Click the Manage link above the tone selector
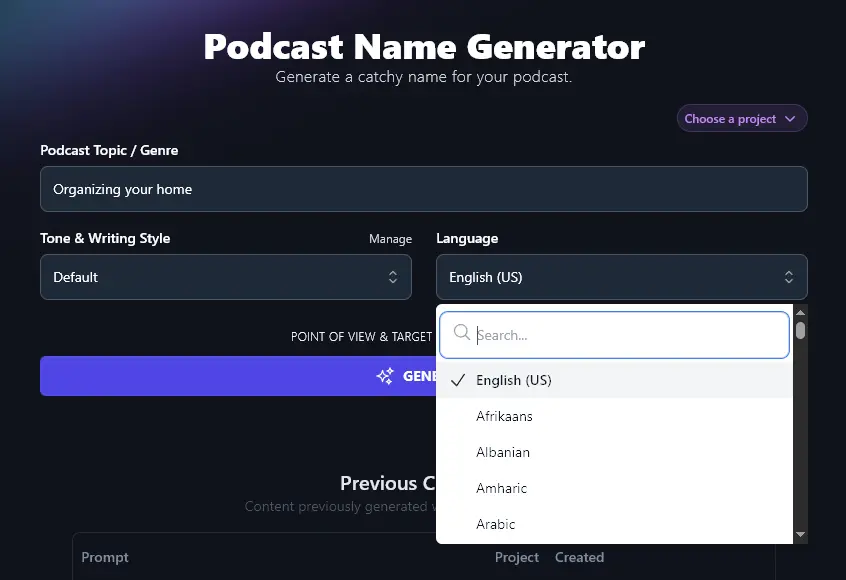Screen dimensions: 846x580 tap(390, 239)
